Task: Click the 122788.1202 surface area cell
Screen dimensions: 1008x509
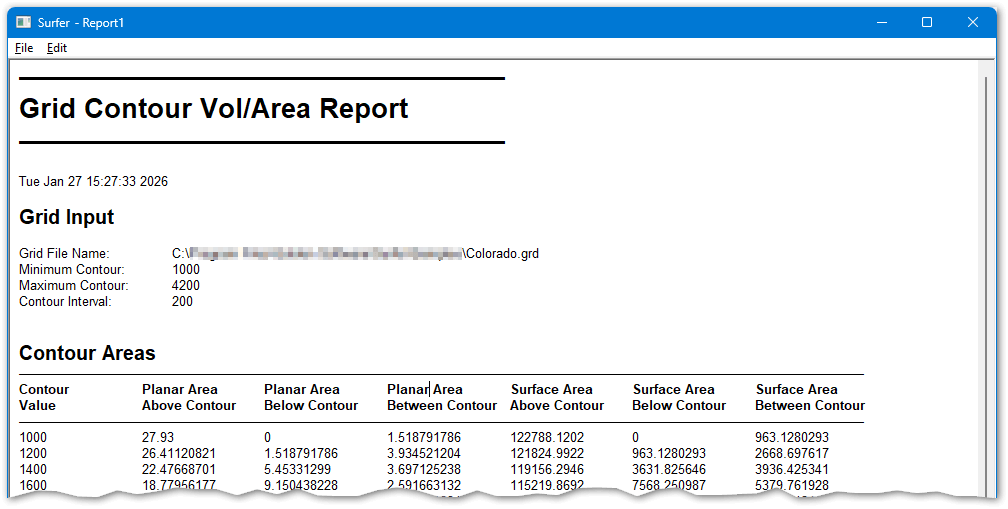Action: point(547,438)
